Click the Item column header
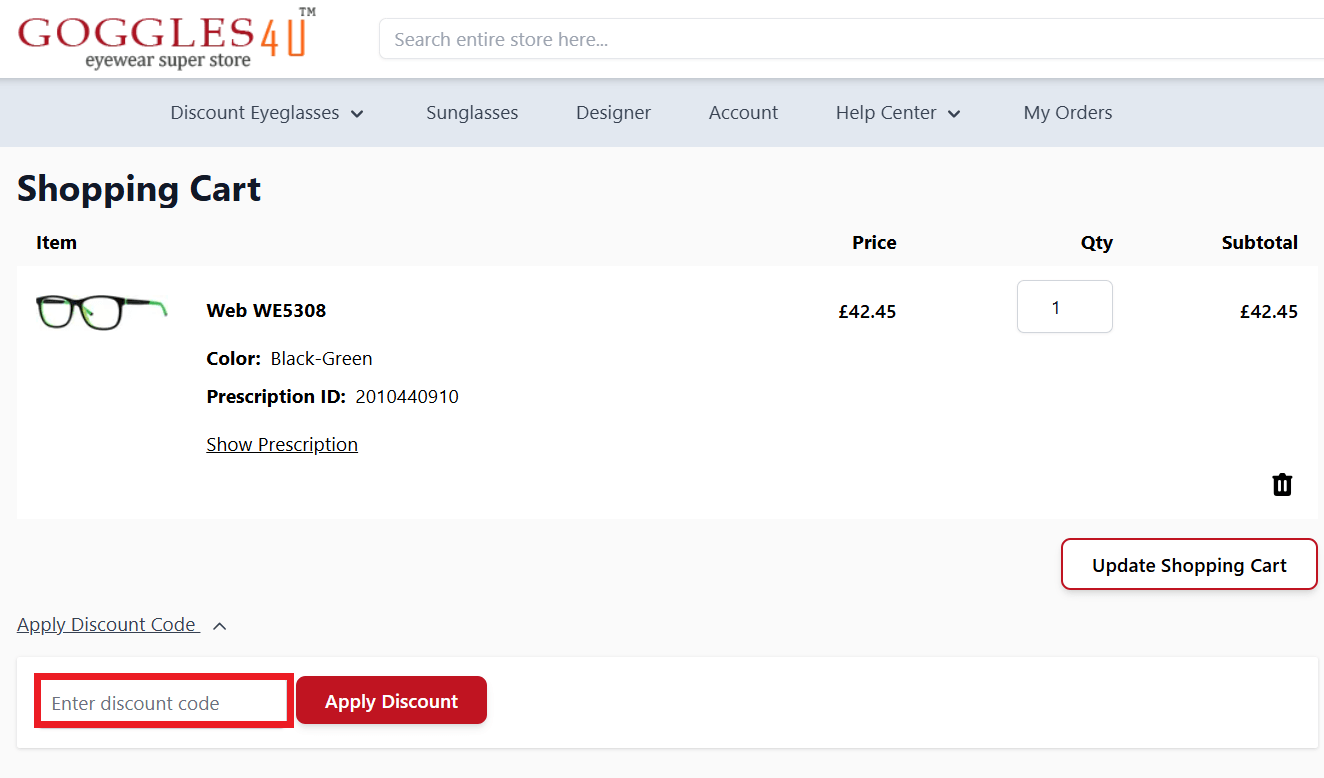The image size is (1324, 778). pos(56,242)
